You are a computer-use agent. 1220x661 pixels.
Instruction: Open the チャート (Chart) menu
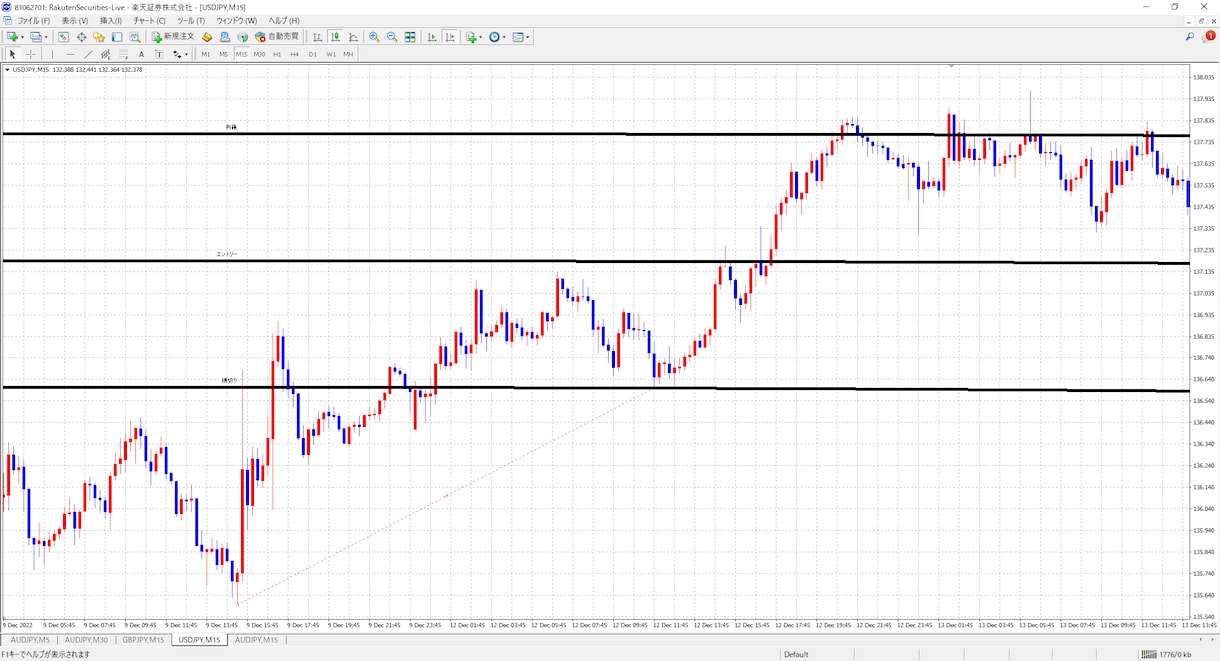[150, 20]
